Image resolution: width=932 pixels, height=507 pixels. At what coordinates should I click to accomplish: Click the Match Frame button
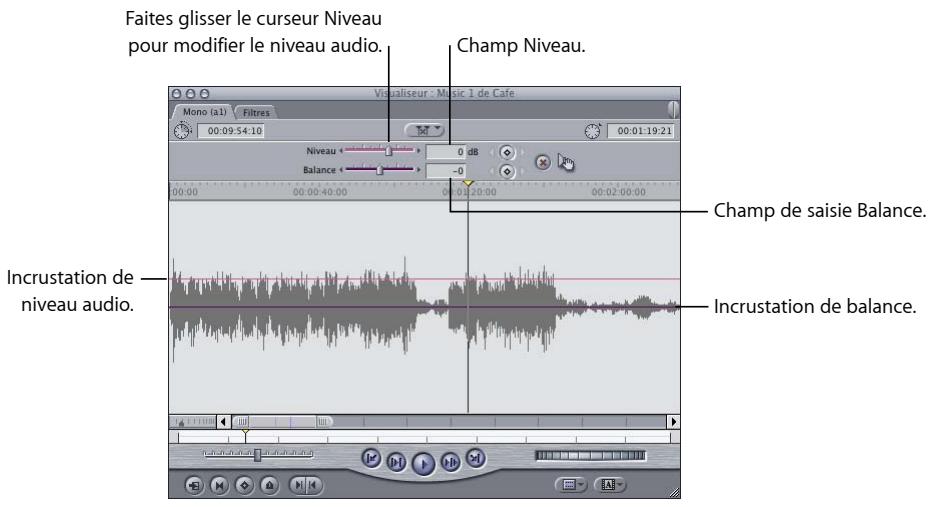pos(194,486)
